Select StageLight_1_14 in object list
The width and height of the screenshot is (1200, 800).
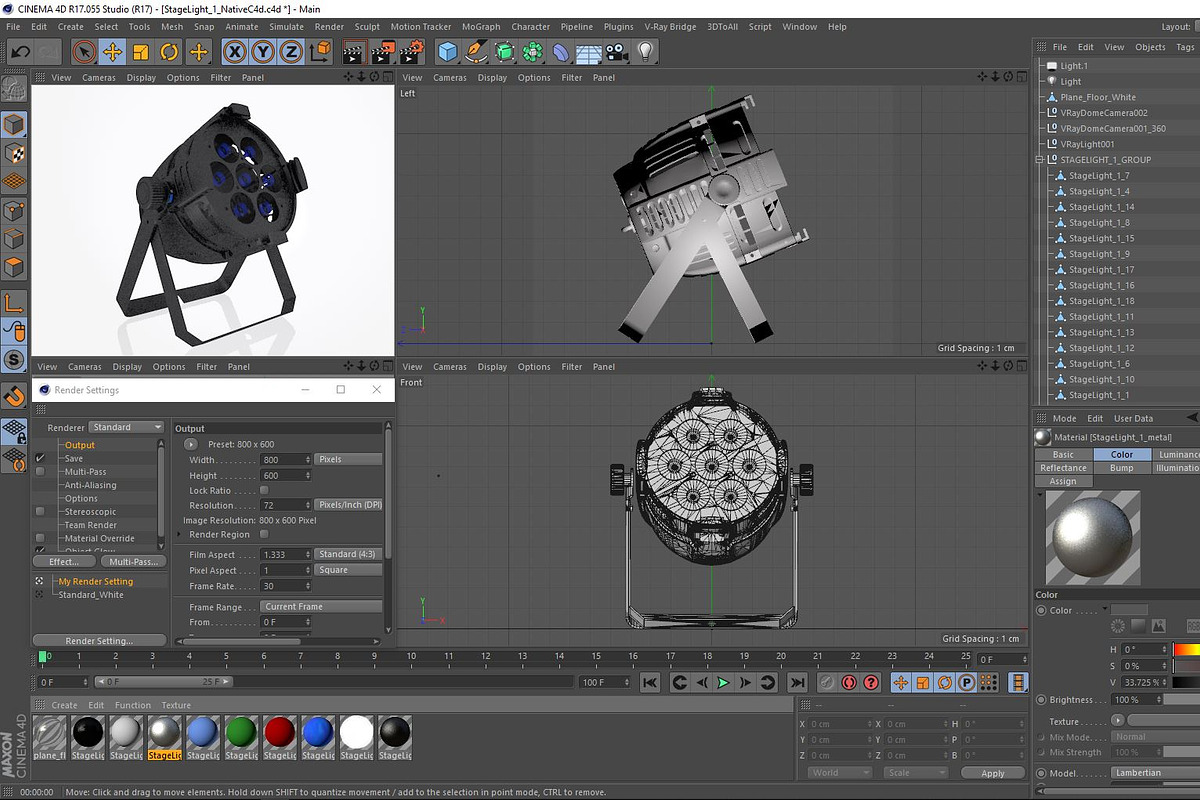1100,207
